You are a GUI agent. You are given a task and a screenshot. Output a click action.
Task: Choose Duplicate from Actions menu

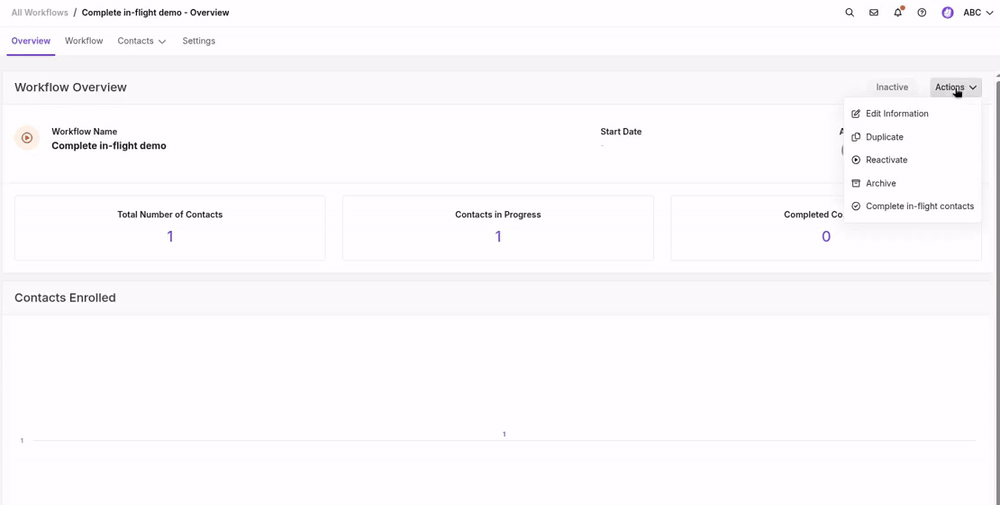(912, 137)
